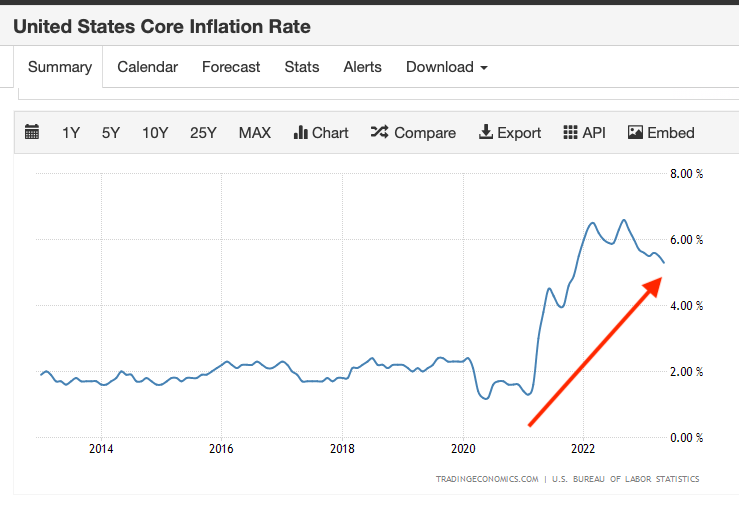This screenshot has width=739, height=506.
Task: Set chart range to 5Y
Action: pyautogui.click(x=111, y=132)
